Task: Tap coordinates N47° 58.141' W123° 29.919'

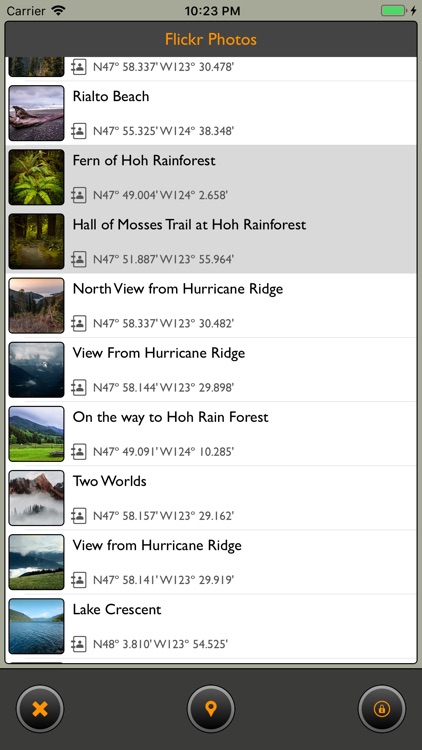Action: (x=163, y=580)
